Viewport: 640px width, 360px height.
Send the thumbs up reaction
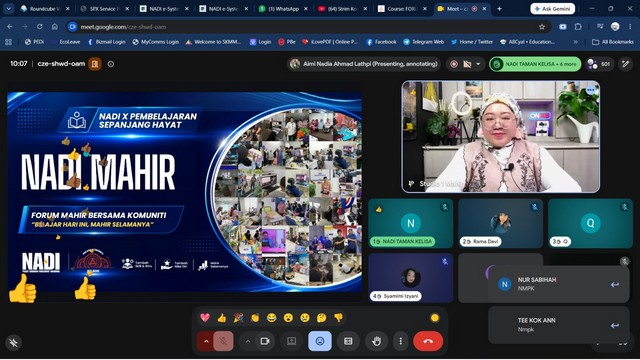[x=222, y=318]
